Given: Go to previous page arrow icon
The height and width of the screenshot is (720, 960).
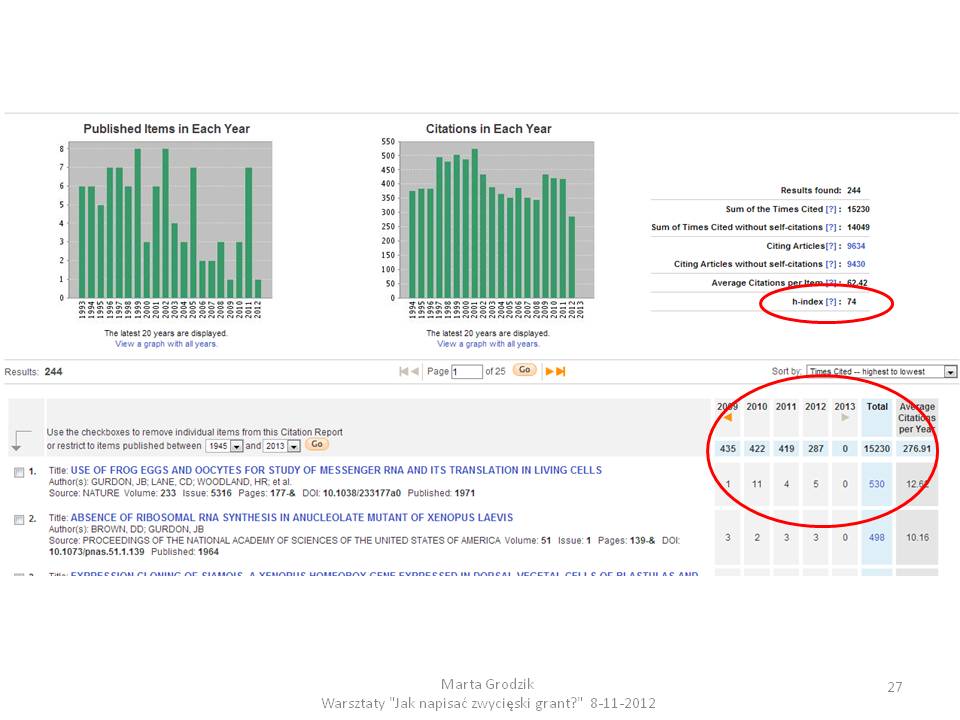Looking at the screenshot, I should coord(415,372).
